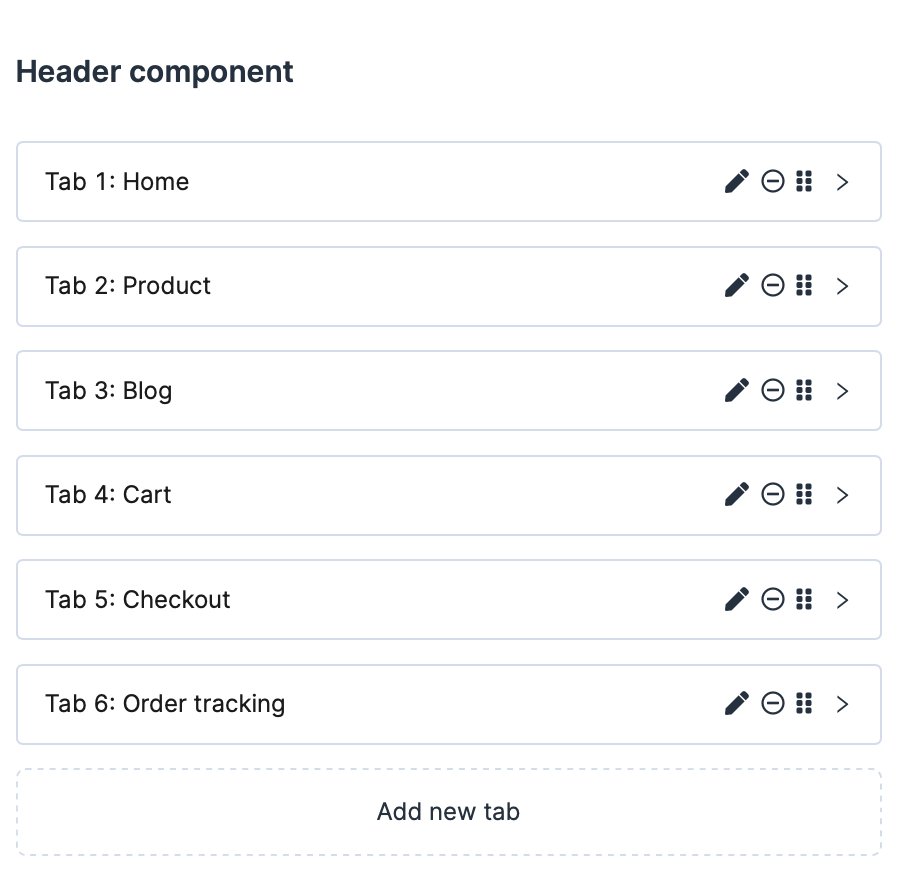This screenshot has width=898, height=892.
Task: Edit Tab 4: Cart using pencil icon
Action: (736, 495)
